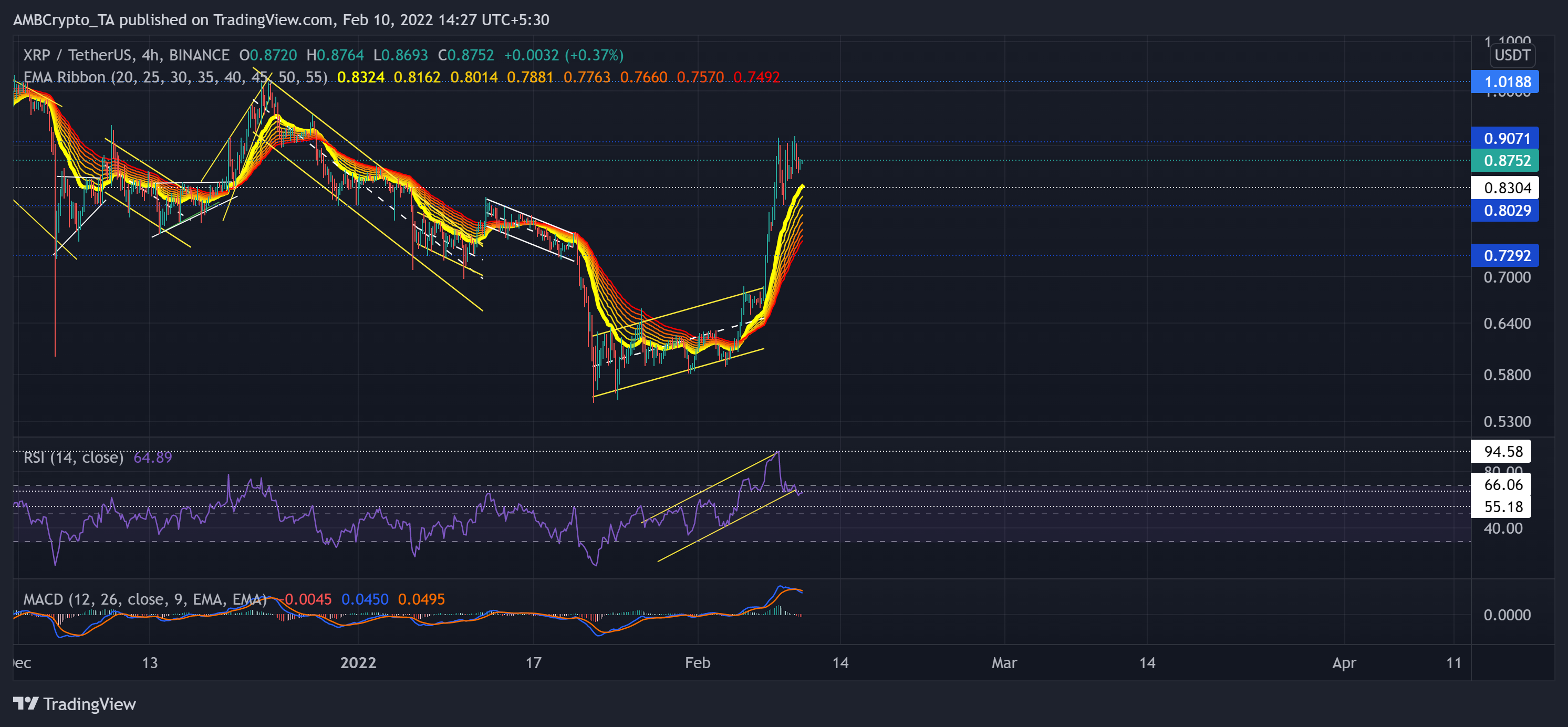Click the TradingView logo at the bottom
This screenshot has width=1568, height=727.
coord(74,704)
